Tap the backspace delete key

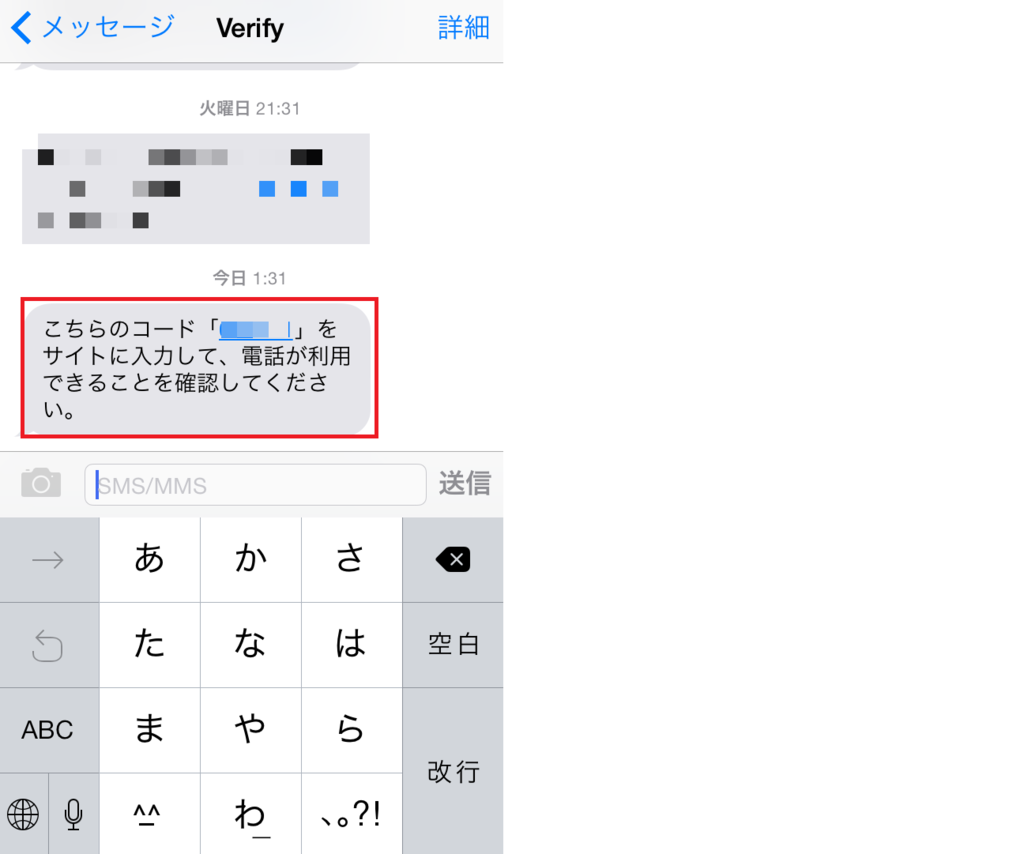point(453,560)
